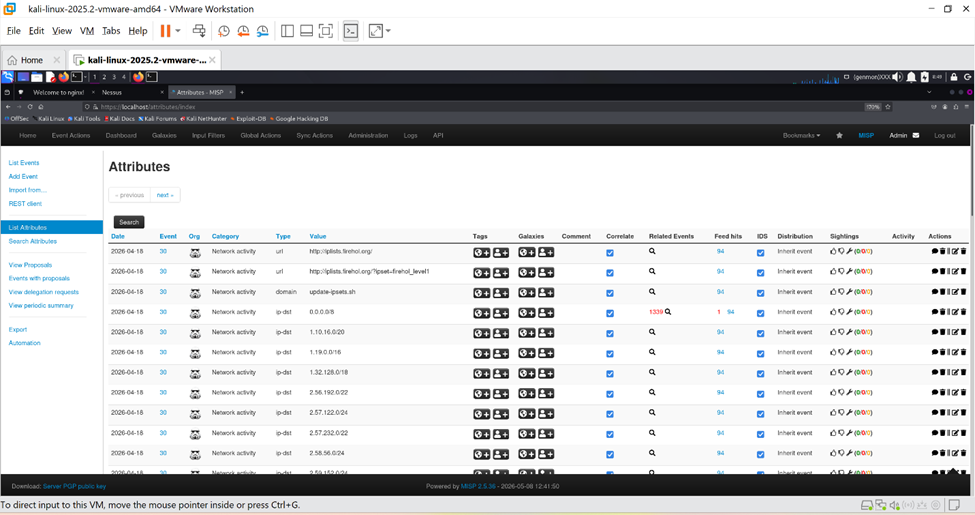Open Event Actions dropdown menu
The width and height of the screenshot is (975, 515).
coord(71,136)
